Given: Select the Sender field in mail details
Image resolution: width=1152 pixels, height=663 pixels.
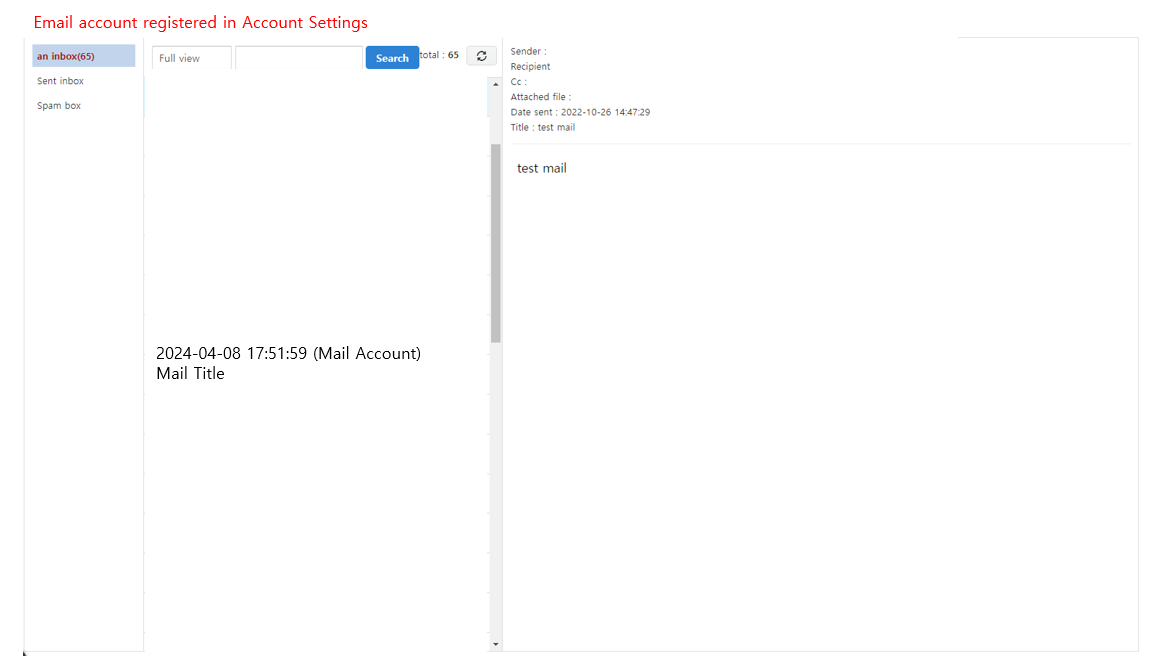Looking at the screenshot, I should coord(527,51).
